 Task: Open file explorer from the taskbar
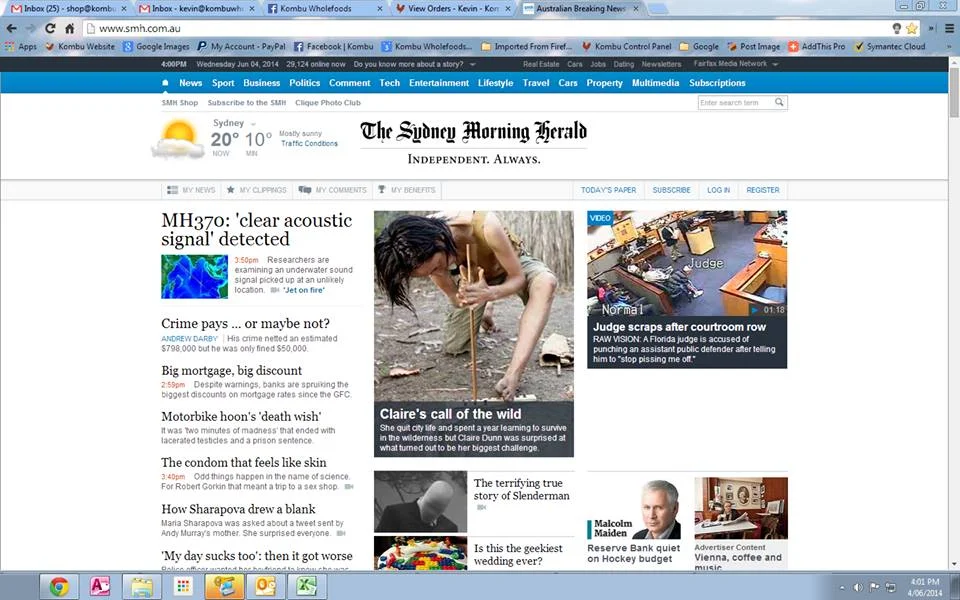[x=141, y=587]
